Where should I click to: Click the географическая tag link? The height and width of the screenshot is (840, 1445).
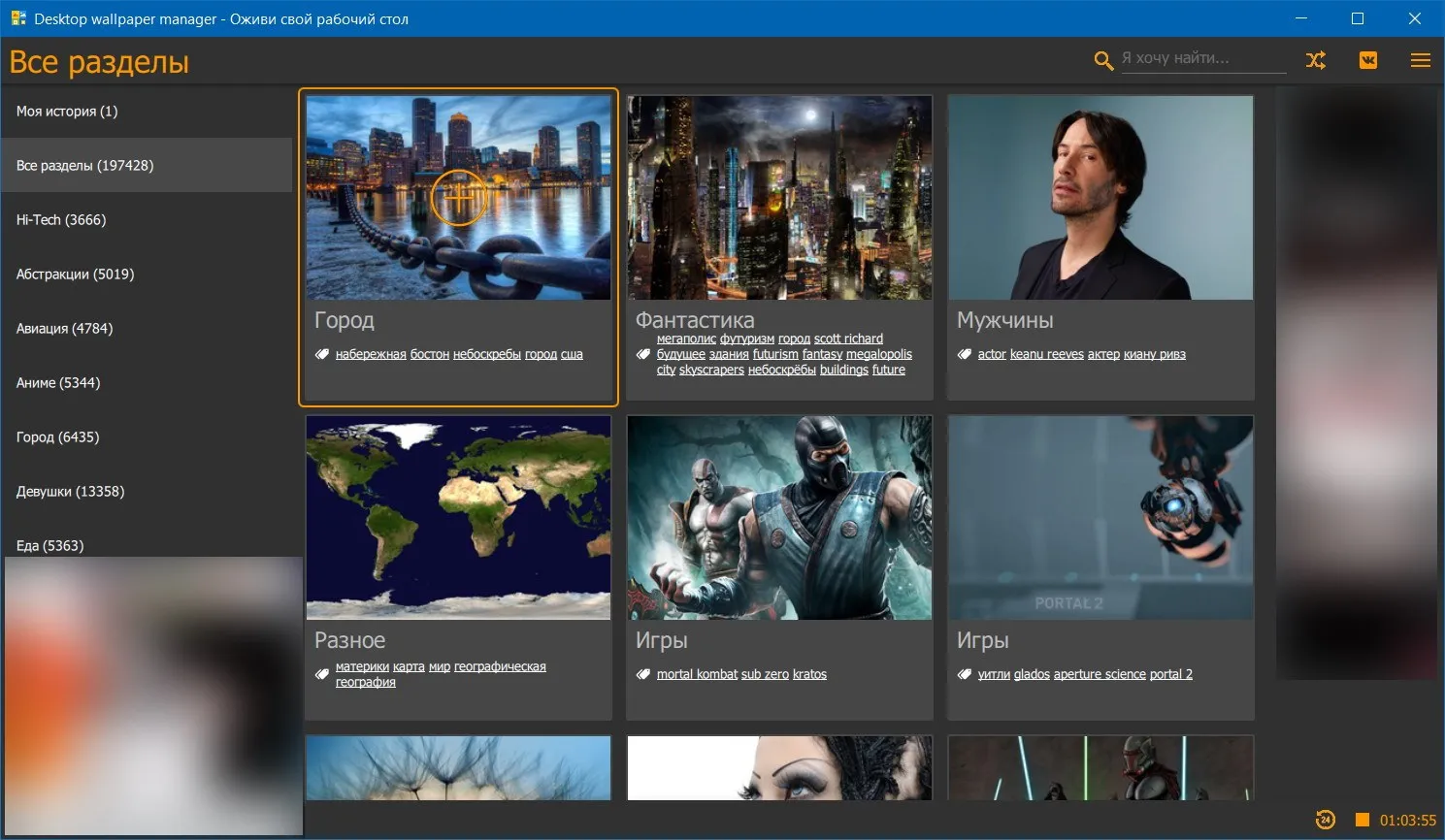pos(500,666)
